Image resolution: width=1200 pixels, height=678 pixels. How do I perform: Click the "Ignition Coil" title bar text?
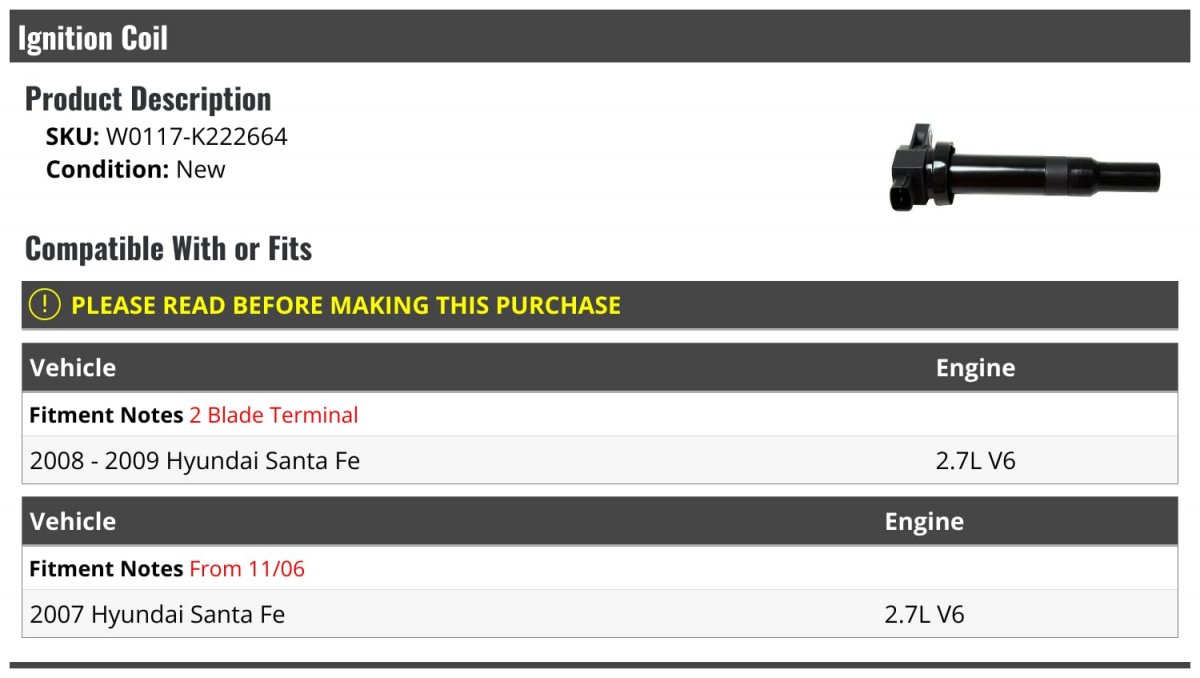click(93, 38)
